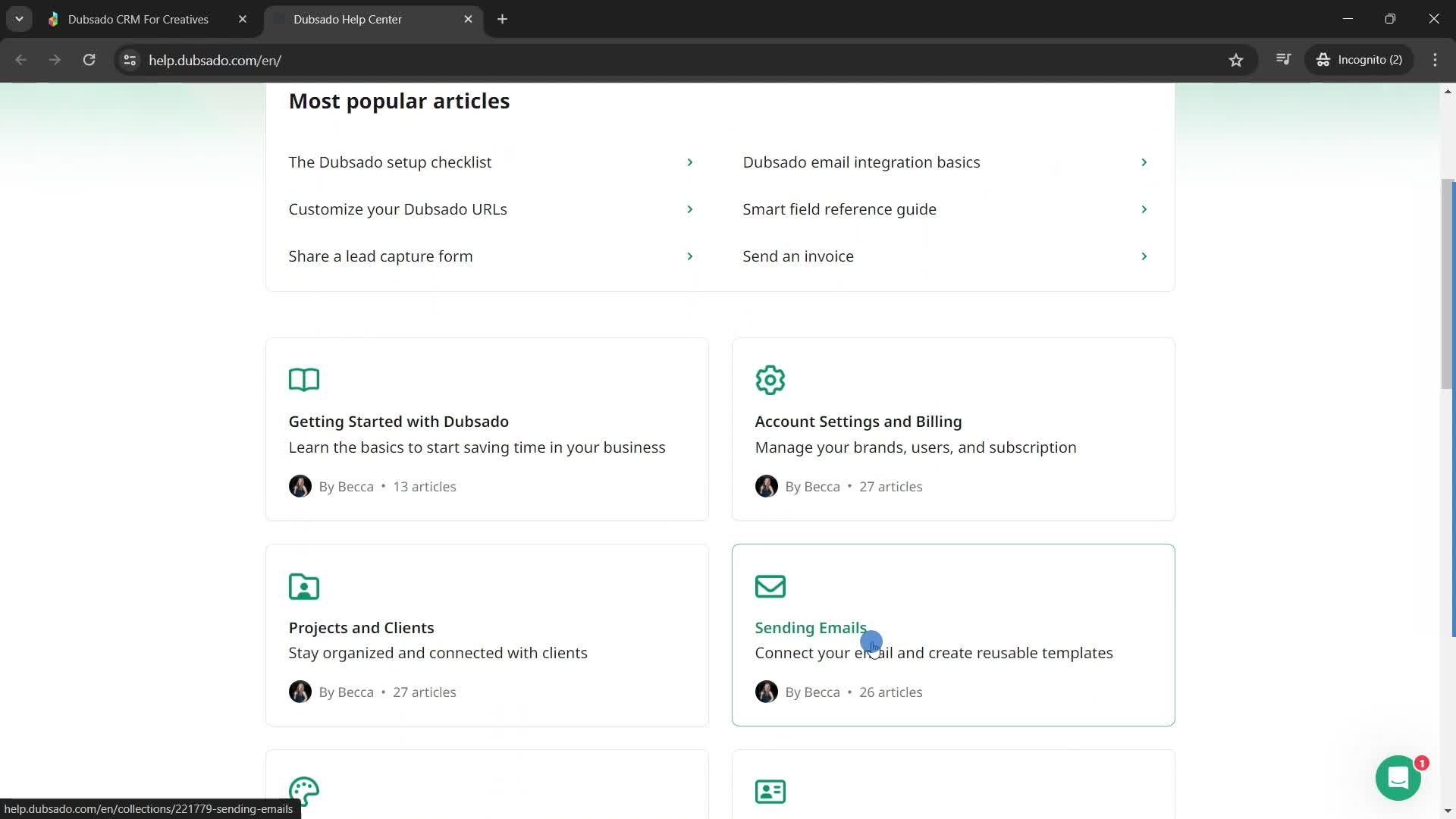Click Becca's avatar in Getting Started card
Image resolution: width=1456 pixels, height=819 pixels.
(300, 486)
